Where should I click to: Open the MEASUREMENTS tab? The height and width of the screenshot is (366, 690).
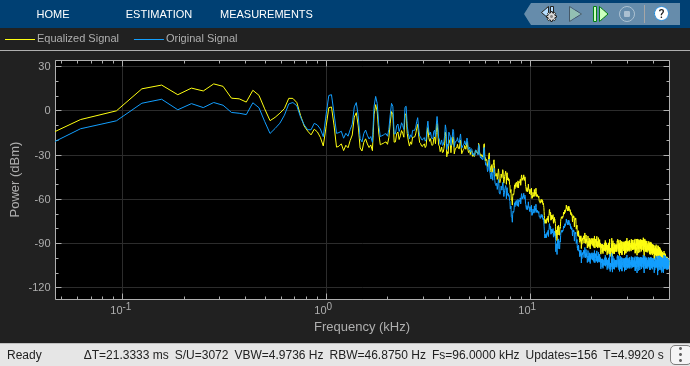266,14
